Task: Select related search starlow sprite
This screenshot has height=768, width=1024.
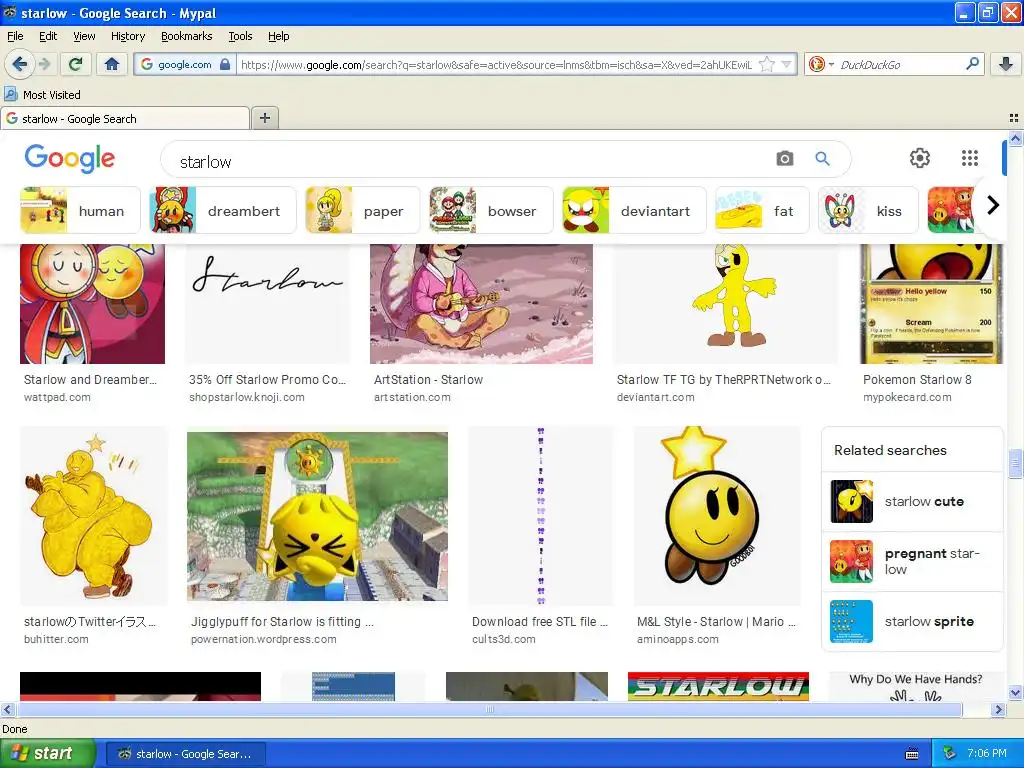Action: pyautogui.click(x=912, y=622)
